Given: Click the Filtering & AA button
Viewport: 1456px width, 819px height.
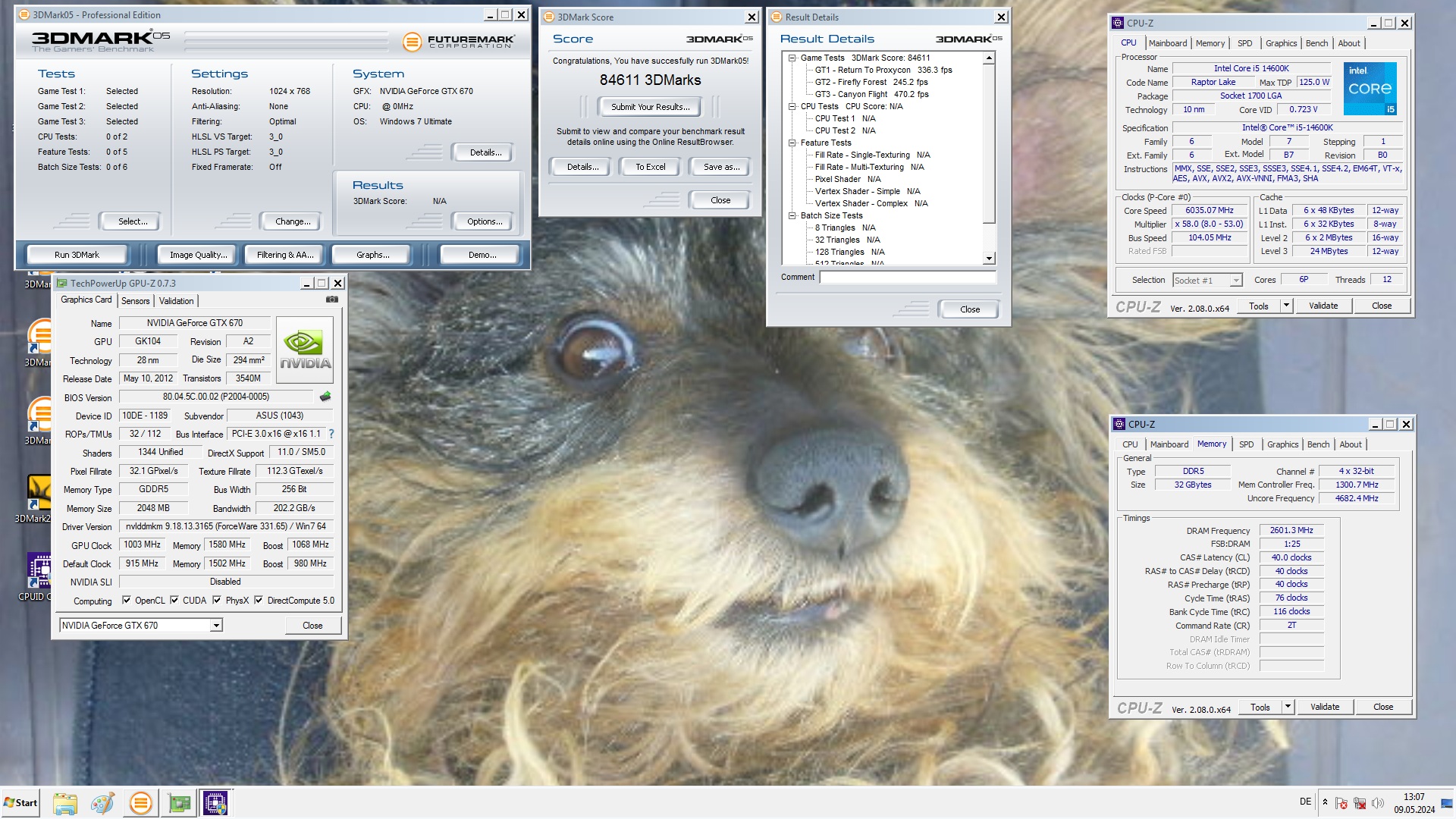Looking at the screenshot, I should coord(285,255).
